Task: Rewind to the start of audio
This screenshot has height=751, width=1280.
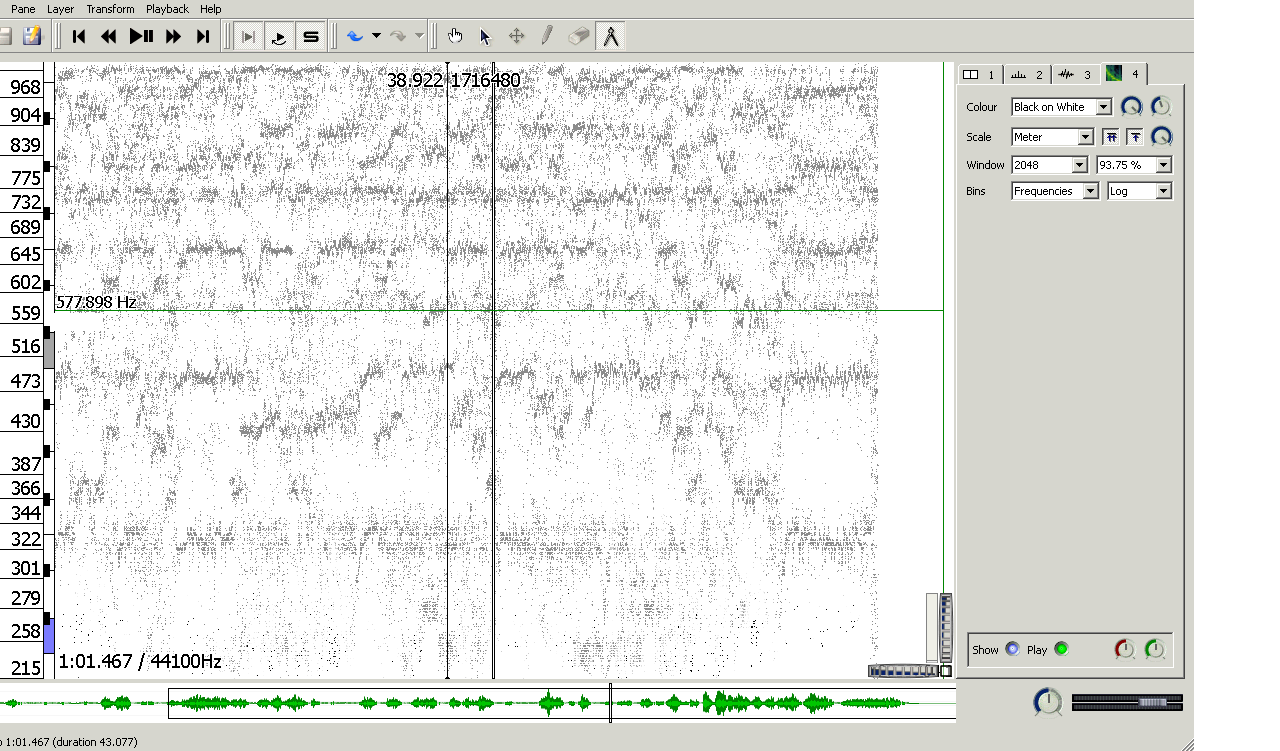Action: tap(79, 37)
